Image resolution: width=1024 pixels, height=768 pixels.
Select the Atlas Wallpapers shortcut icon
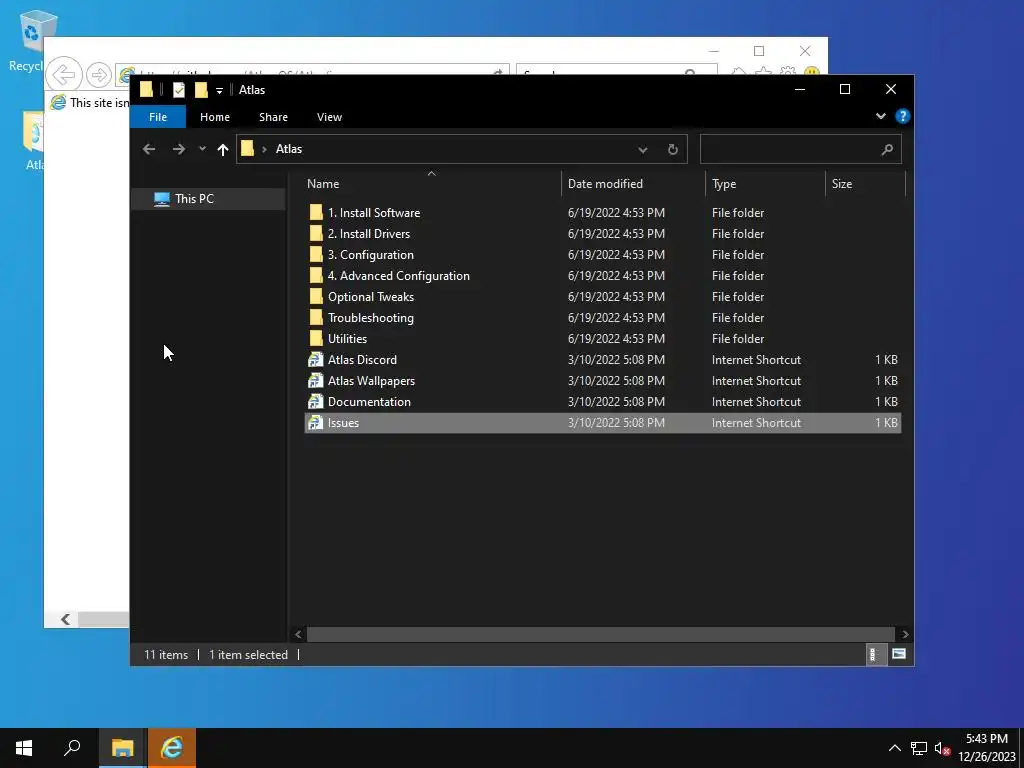316,380
